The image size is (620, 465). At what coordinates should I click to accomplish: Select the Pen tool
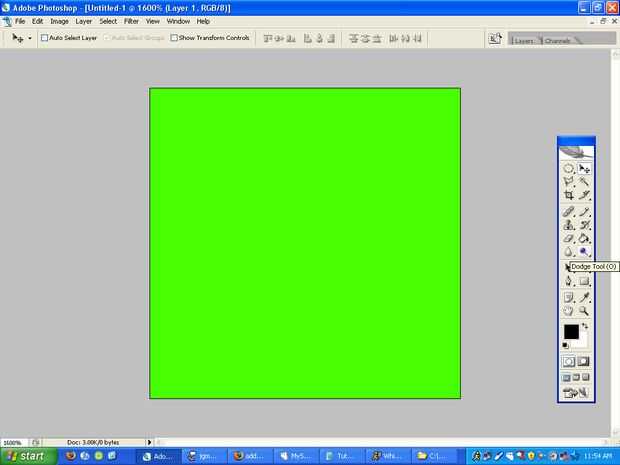coord(569,281)
